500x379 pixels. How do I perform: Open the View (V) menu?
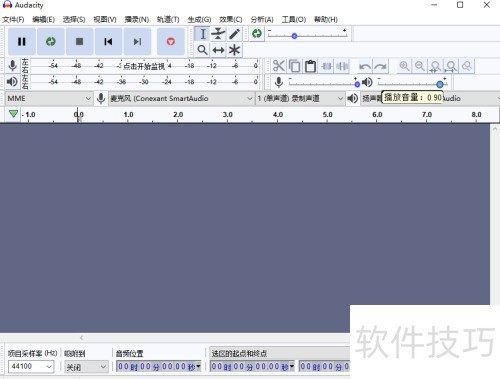click(x=105, y=19)
